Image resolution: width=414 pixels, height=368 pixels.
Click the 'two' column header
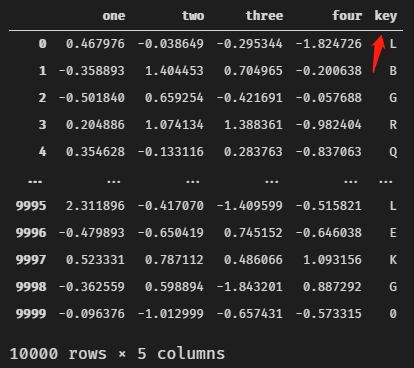(193, 16)
